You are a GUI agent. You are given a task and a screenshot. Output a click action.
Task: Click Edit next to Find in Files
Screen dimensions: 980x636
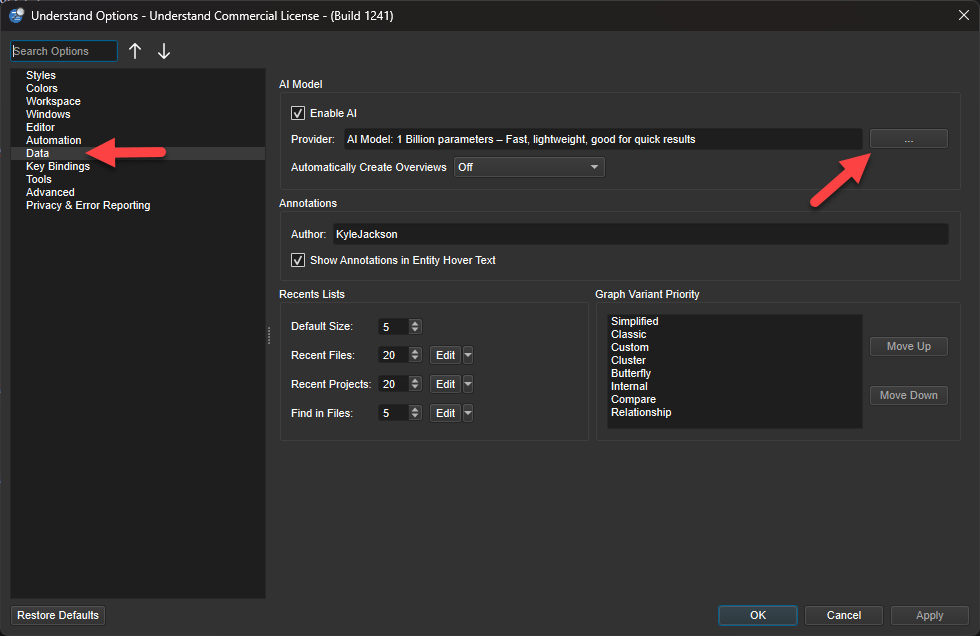[445, 413]
